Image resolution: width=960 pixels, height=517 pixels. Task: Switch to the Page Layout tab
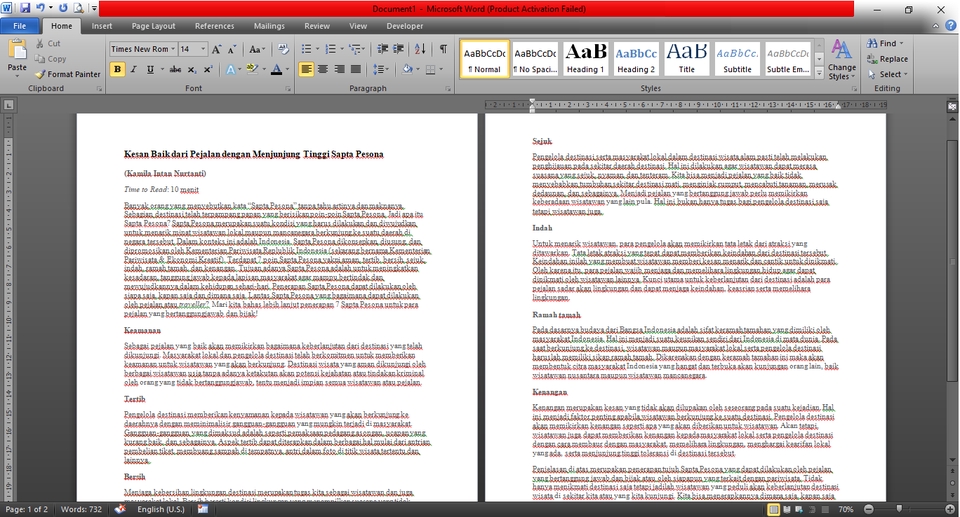153,26
